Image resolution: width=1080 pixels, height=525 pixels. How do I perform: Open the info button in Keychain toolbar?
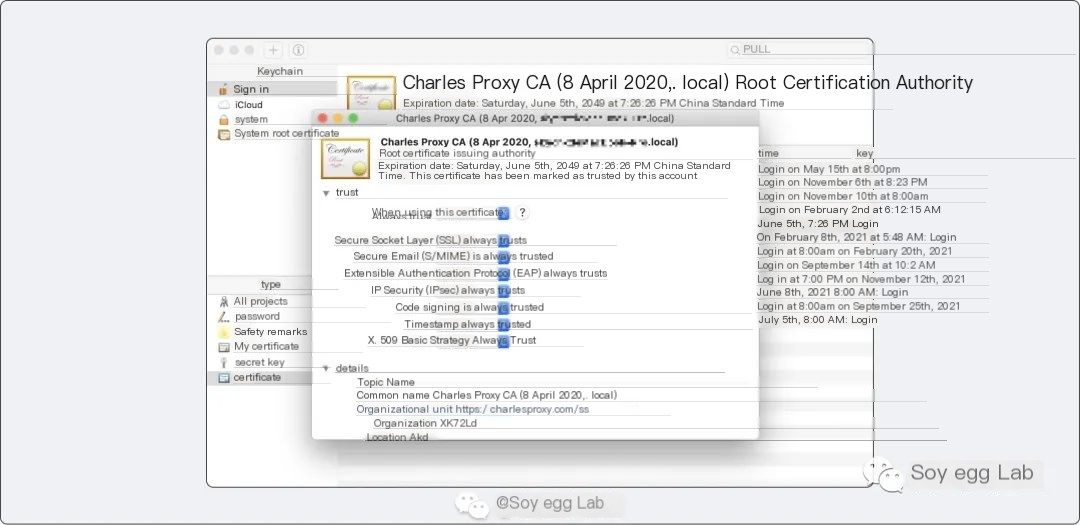pos(298,50)
